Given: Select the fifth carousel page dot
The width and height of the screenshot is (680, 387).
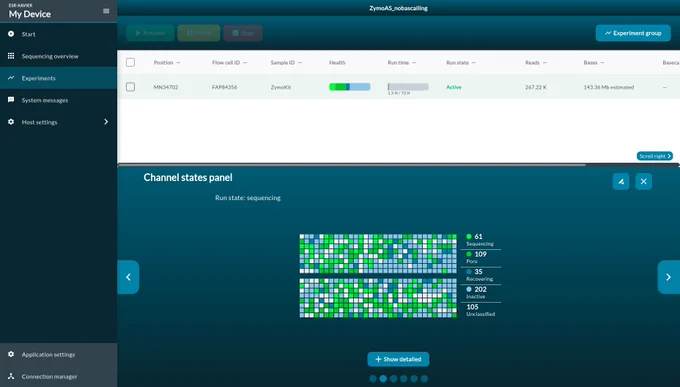Looking at the screenshot, I should pyautogui.click(x=414, y=379).
